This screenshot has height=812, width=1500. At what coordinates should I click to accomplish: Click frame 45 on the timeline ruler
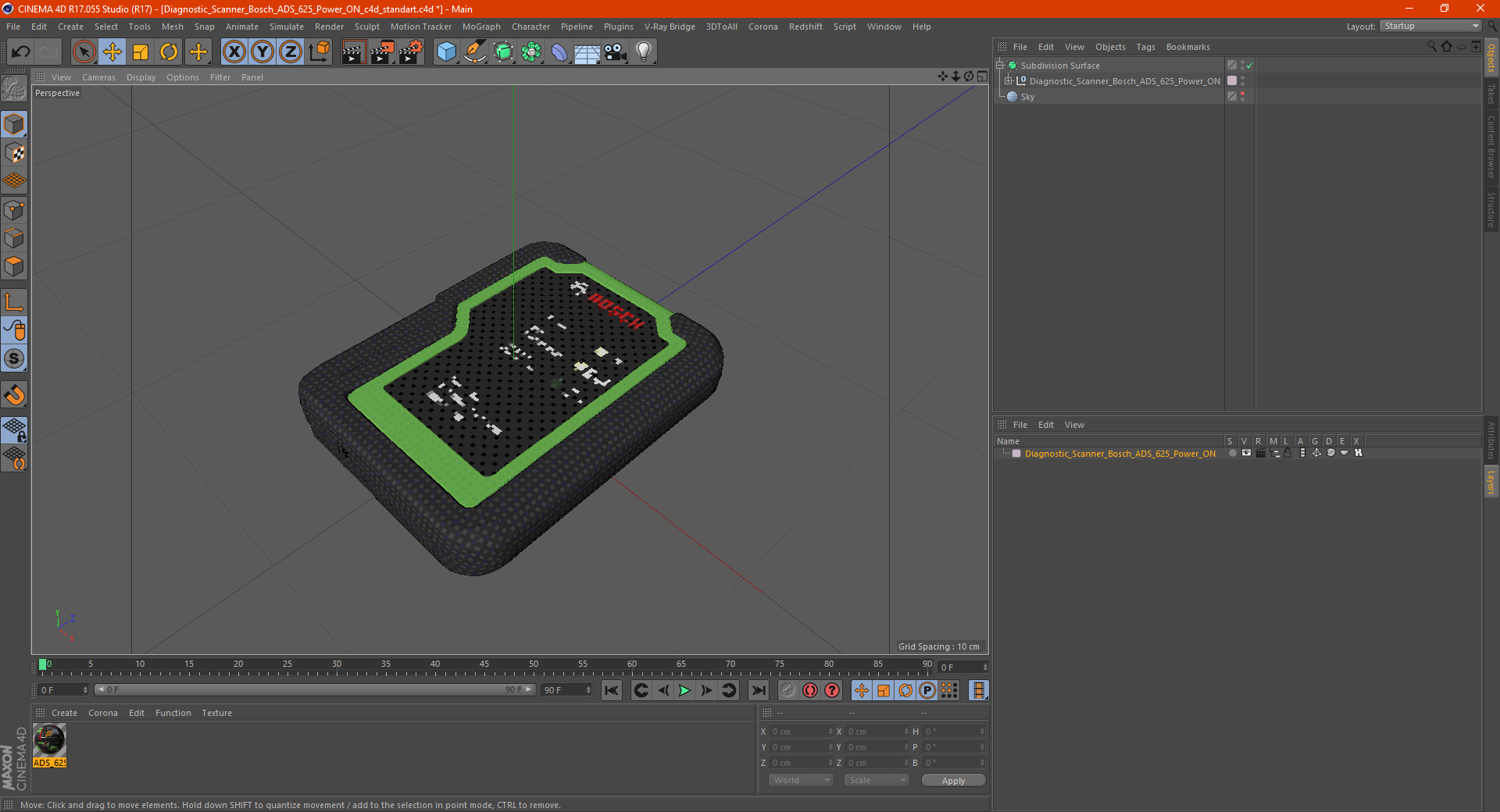tap(484, 666)
